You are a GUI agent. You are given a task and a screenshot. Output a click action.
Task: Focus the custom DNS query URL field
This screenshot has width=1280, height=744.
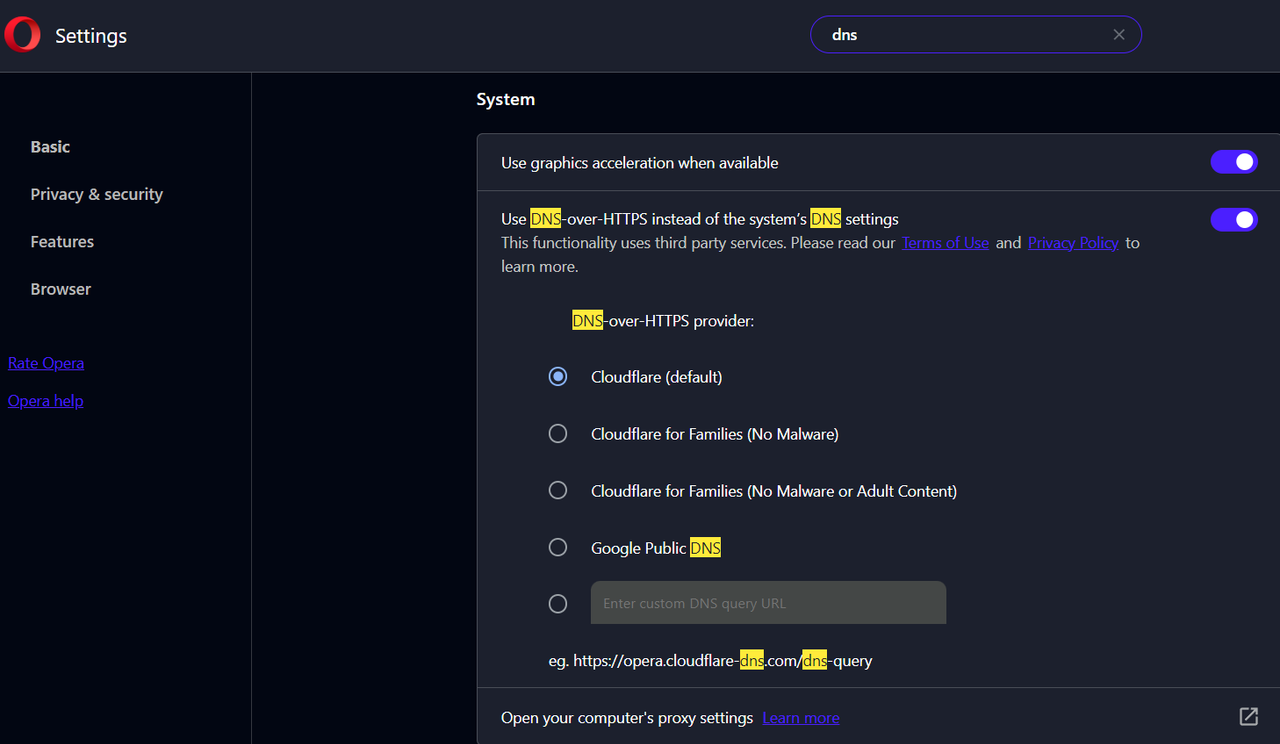[x=768, y=603]
